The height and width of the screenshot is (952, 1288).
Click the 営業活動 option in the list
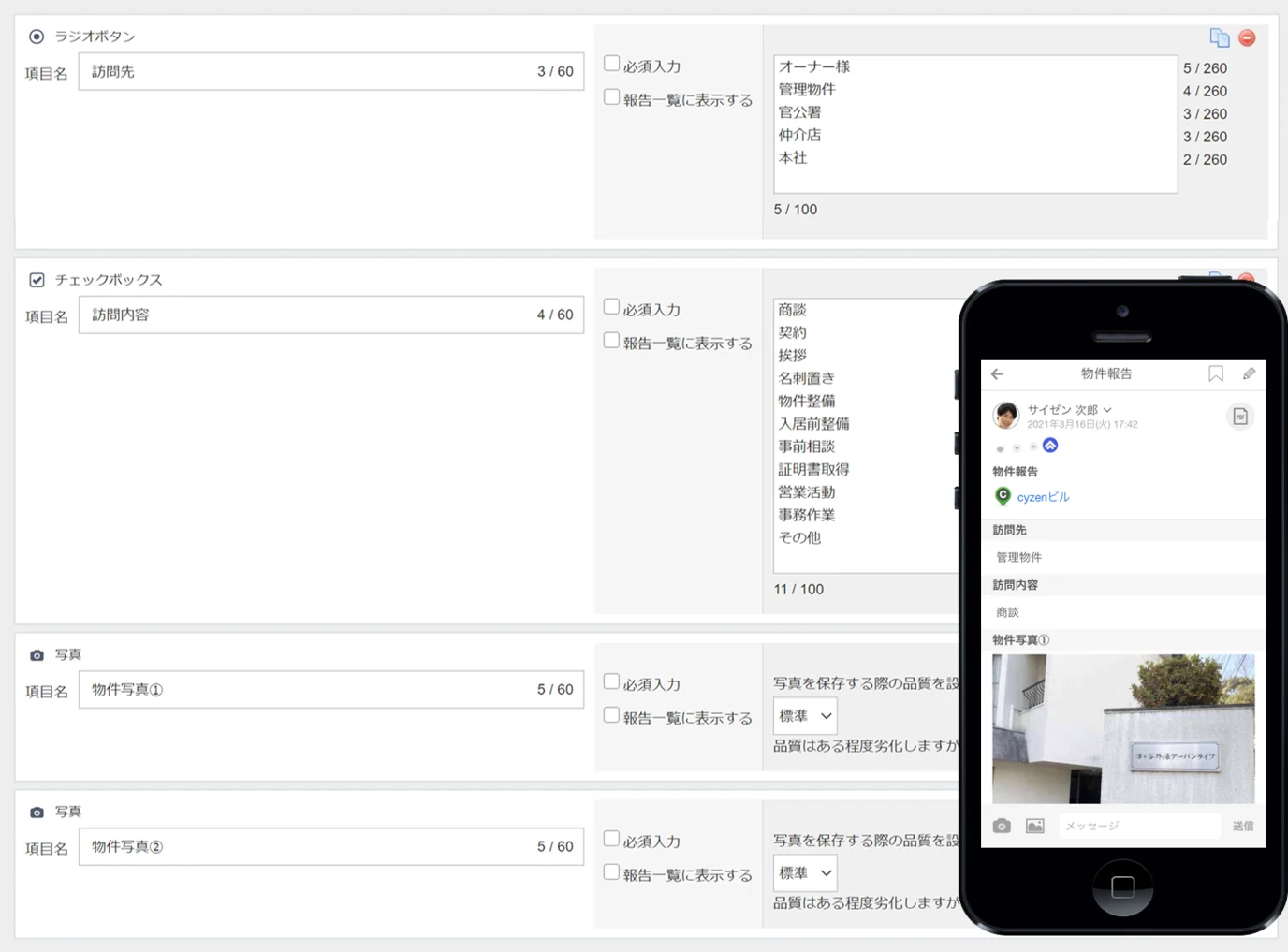(806, 492)
